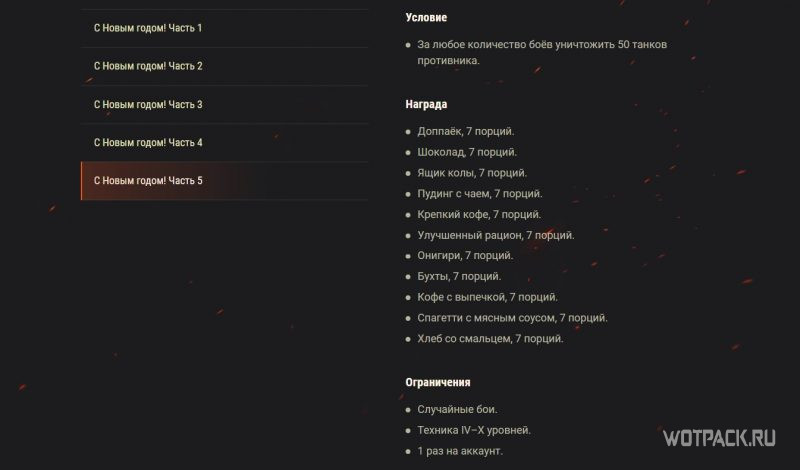Click the 'Техника IV–X уровней' restriction
The width and height of the screenshot is (800, 470).
pyautogui.click(x=474, y=430)
